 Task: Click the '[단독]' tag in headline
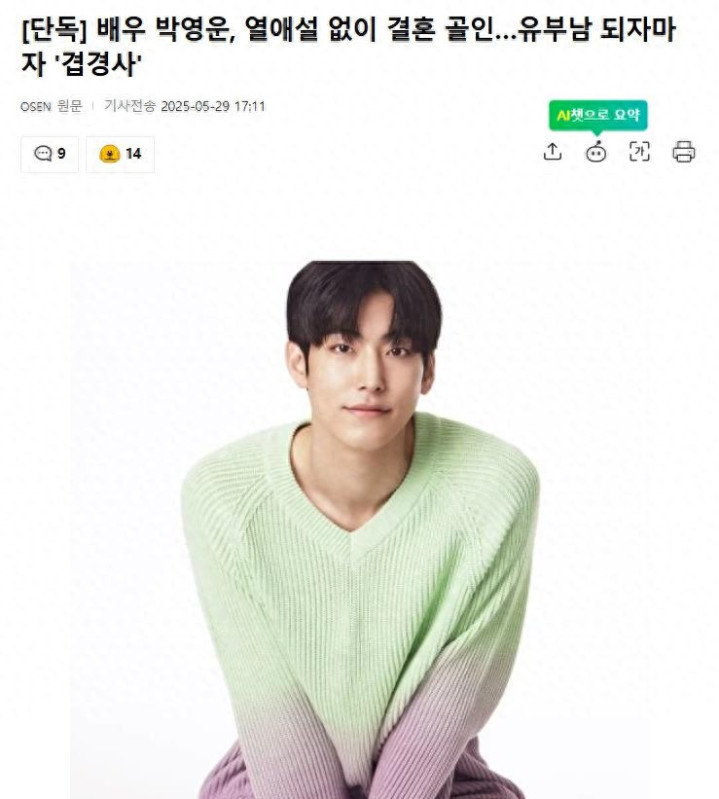click(54, 30)
